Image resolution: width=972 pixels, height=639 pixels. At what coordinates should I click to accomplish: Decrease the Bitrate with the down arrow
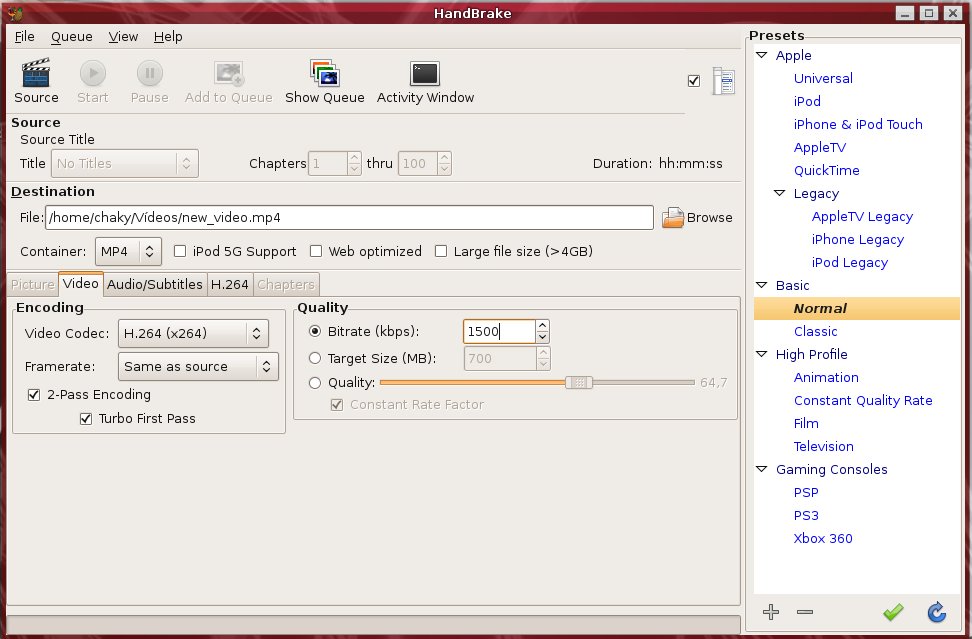point(542,337)
